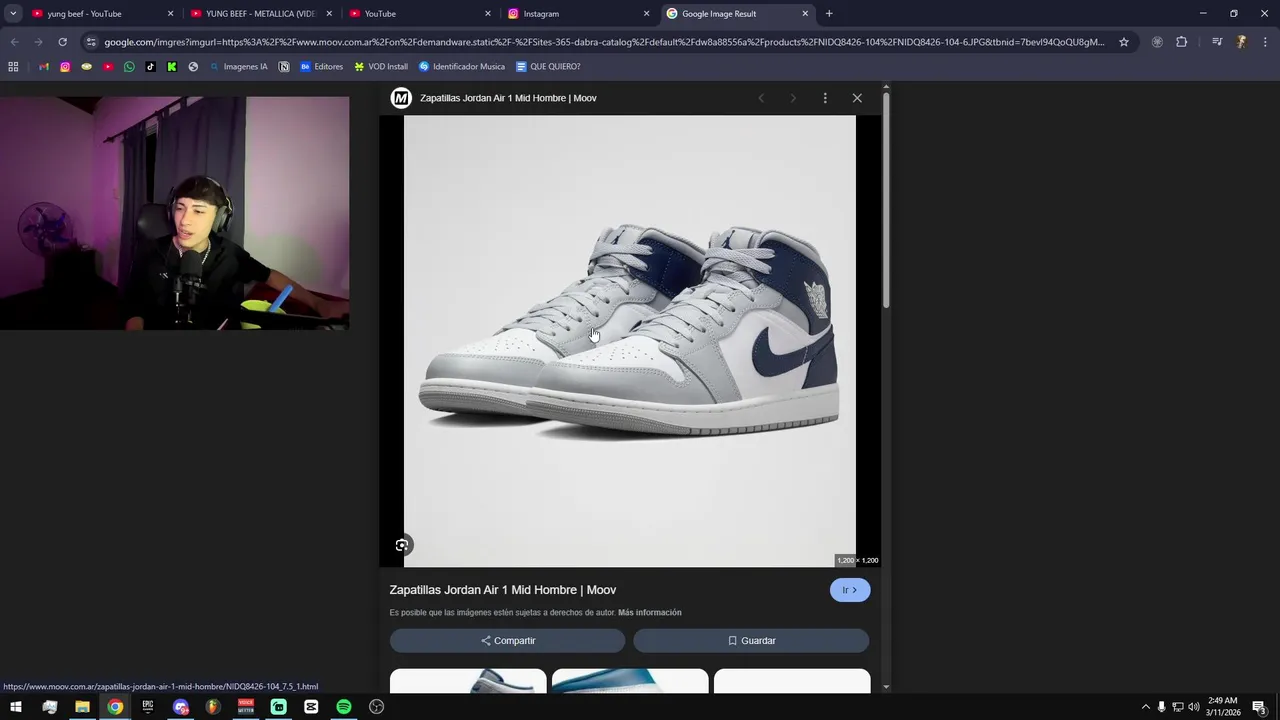Open the Instagram bookmark icon
The width and height of the screenshot is (1280, 720).
coord(65,67)
